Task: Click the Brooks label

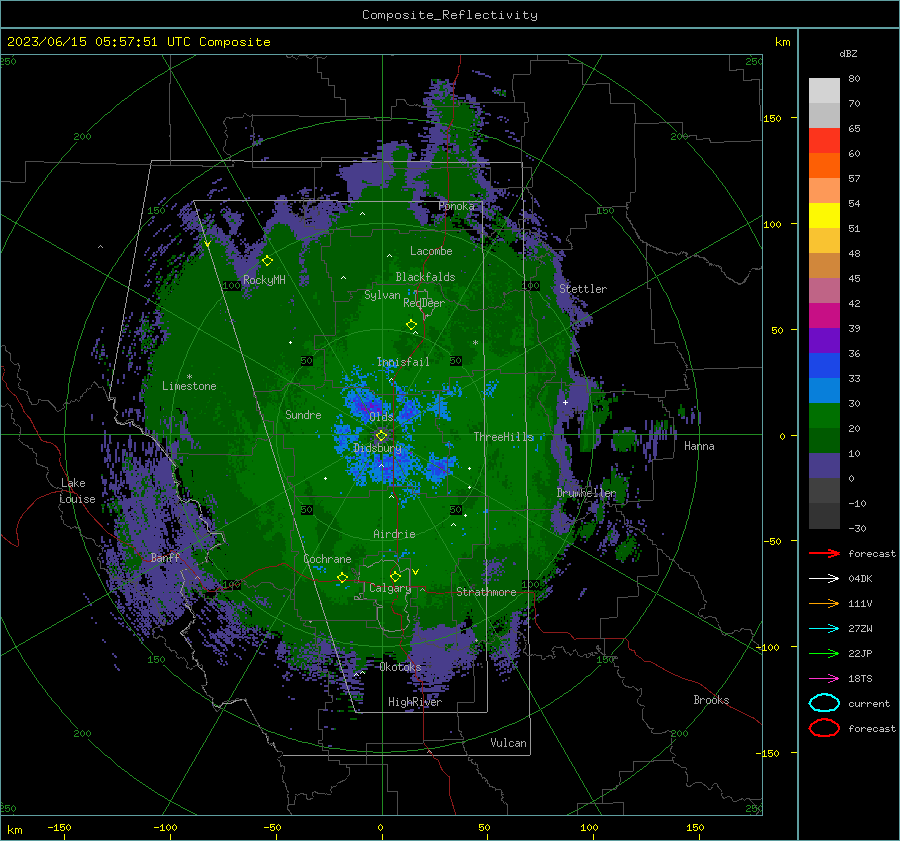Action: pyautogui.click(x=711, y=700)
